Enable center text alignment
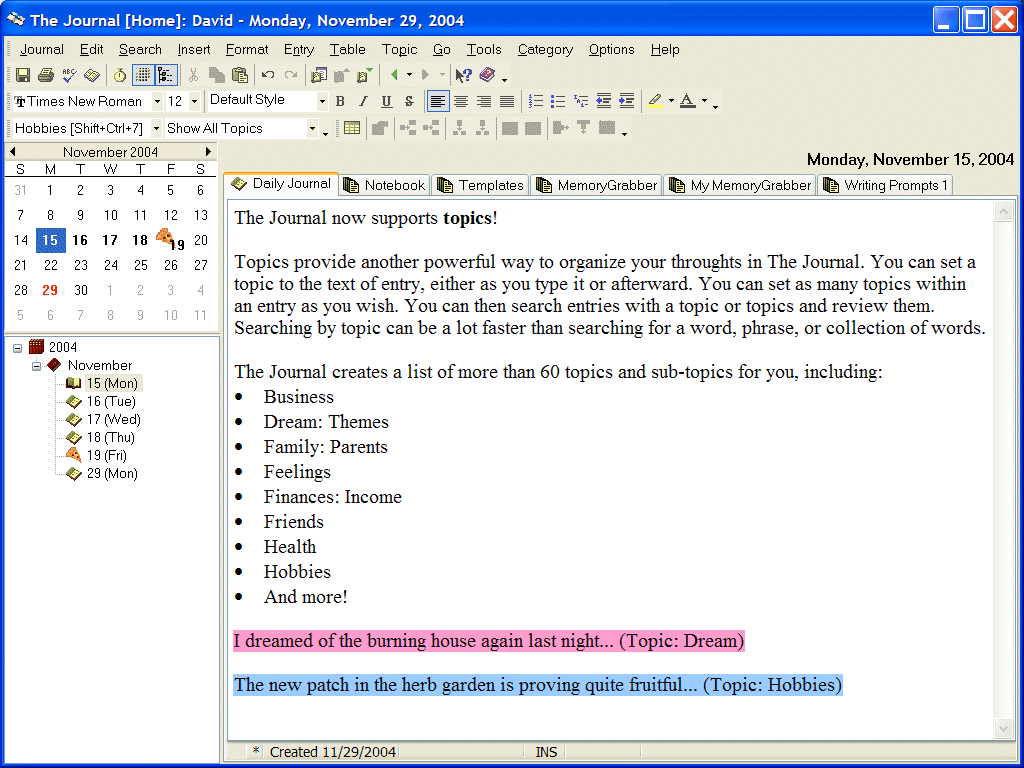The height and width of the screenshot is (768, 1024). pyautogui.click(x=461, y=101)
